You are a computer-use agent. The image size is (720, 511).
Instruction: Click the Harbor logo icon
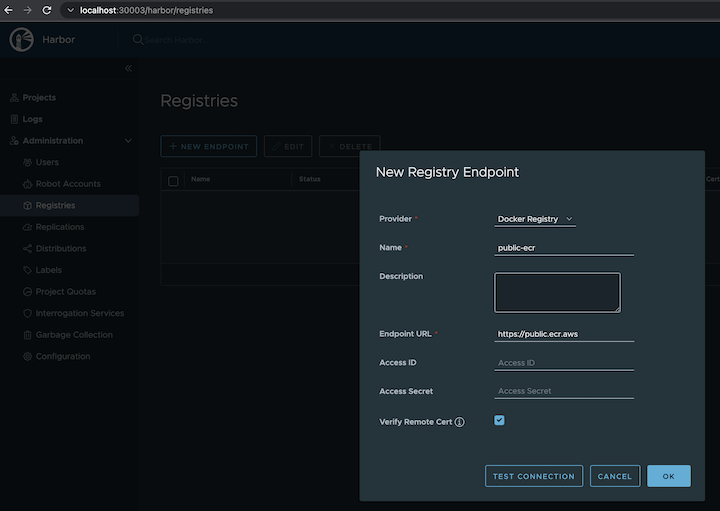tap(22, 40)
